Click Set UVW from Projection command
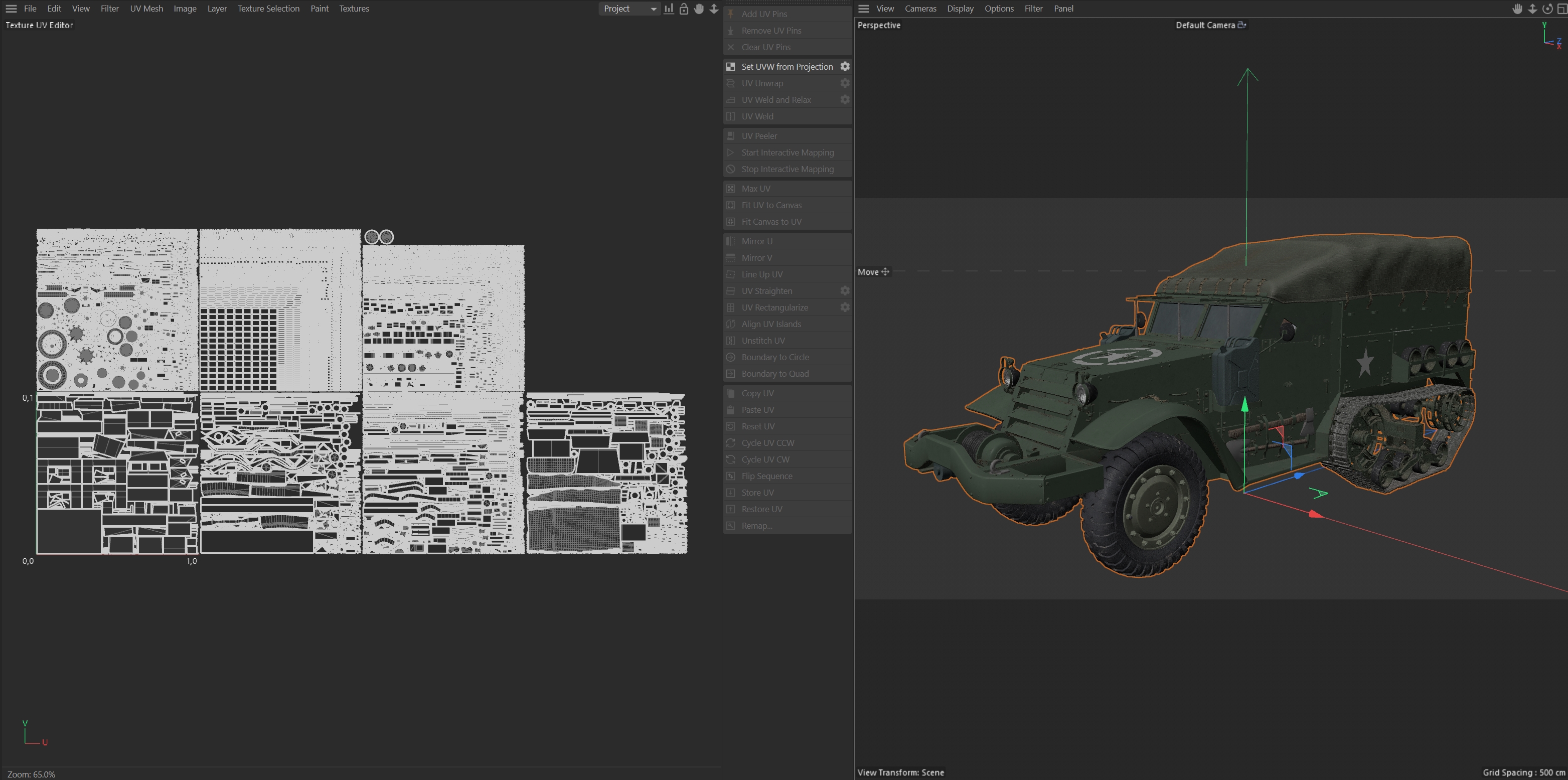This screenshot has width=1568, height=780. click(x=787, y=66)
